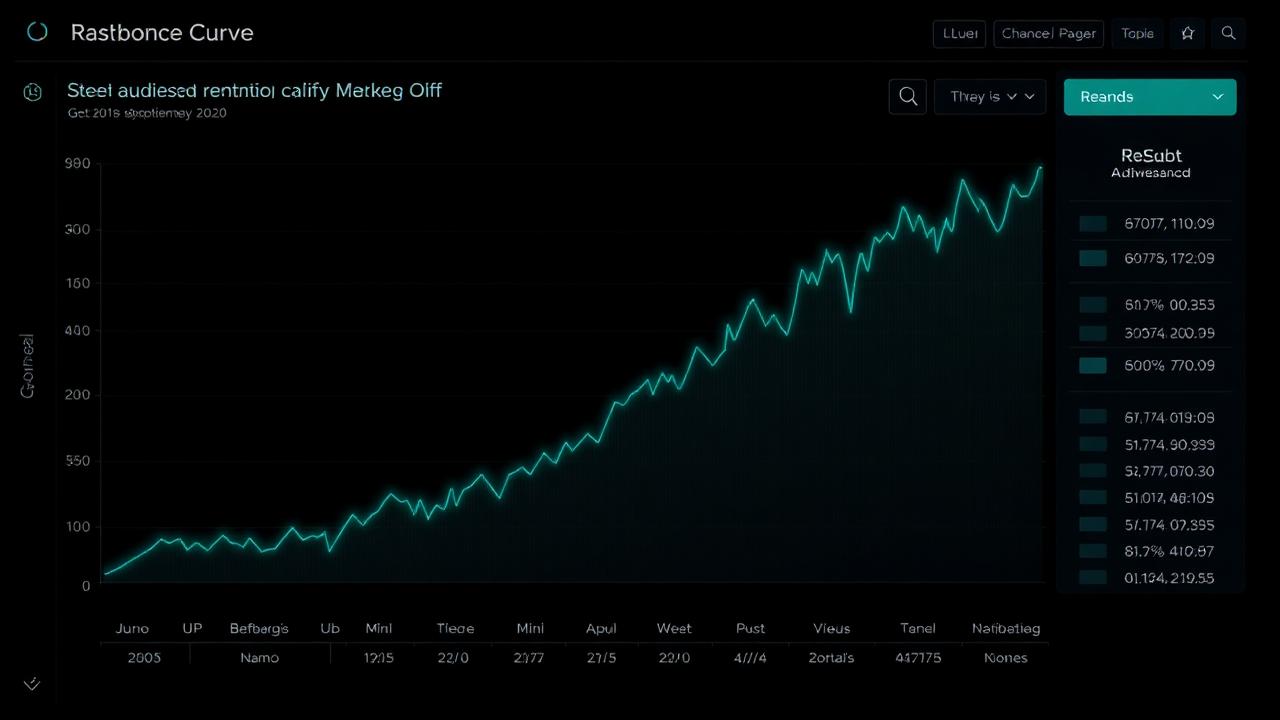Click swatch next to 600% 770.09
1280x720 pixels.
[x=1093, y=366]
